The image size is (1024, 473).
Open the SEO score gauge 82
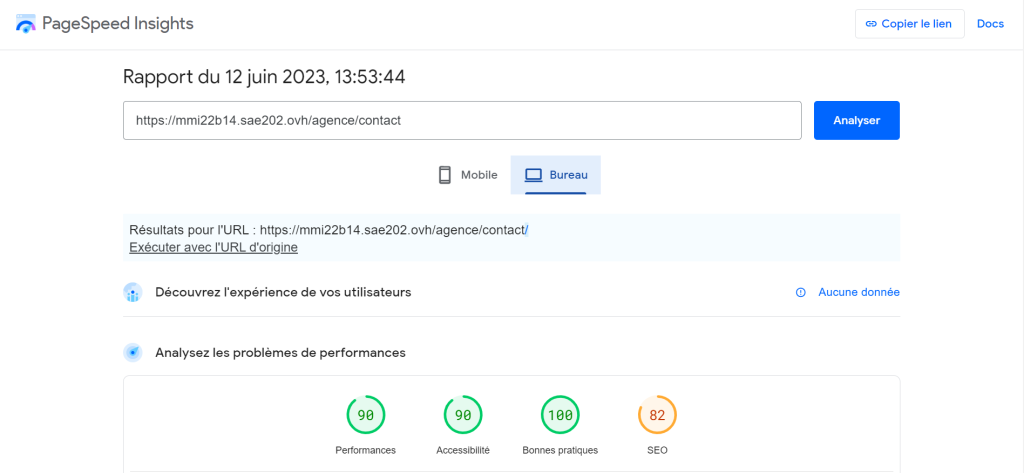tap(657, 415)
